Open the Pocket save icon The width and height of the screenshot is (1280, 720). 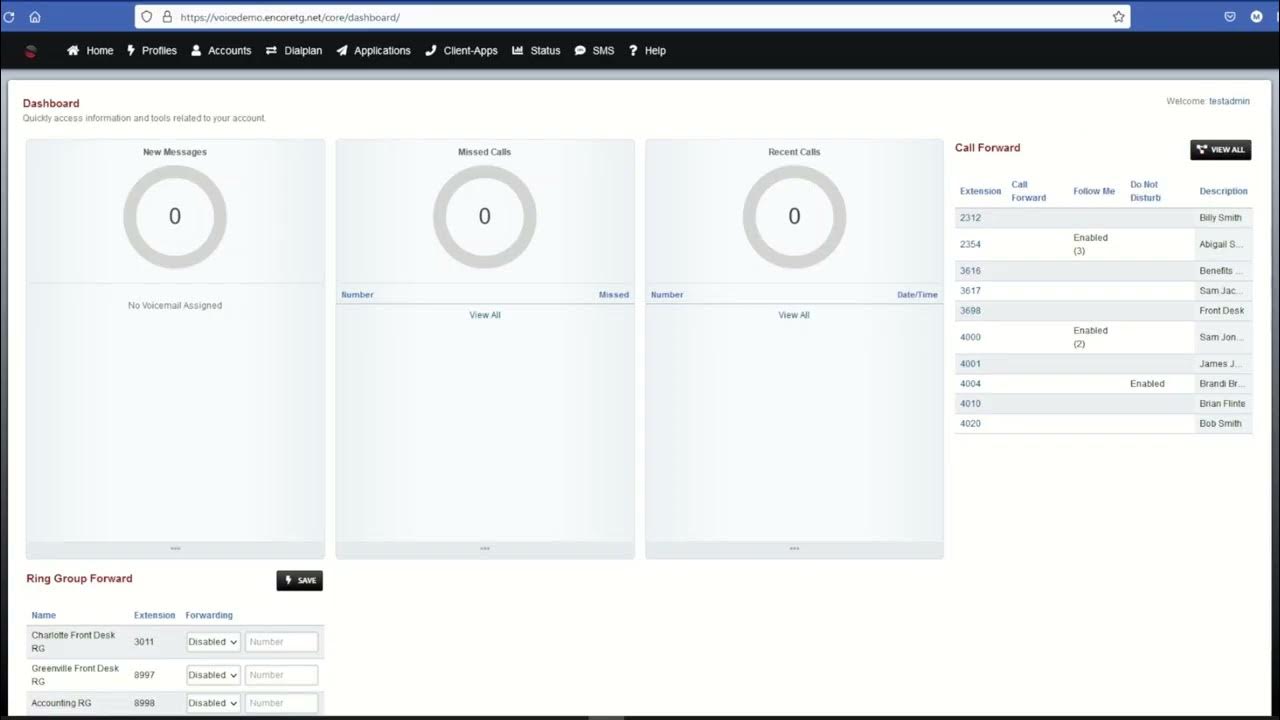click(1230, 17)
